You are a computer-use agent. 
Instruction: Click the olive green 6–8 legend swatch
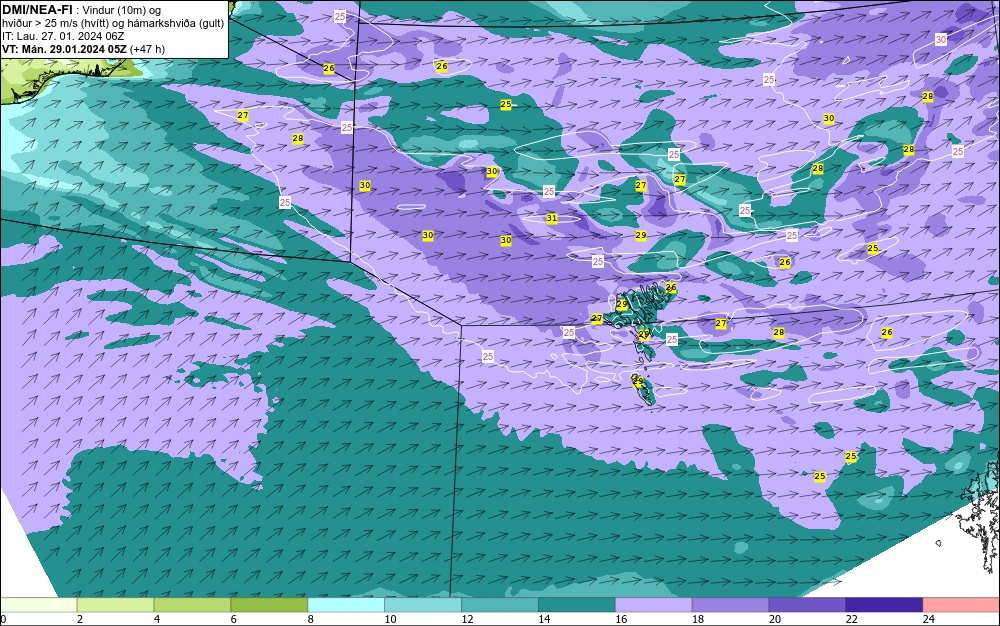click(x=269, y=605)
